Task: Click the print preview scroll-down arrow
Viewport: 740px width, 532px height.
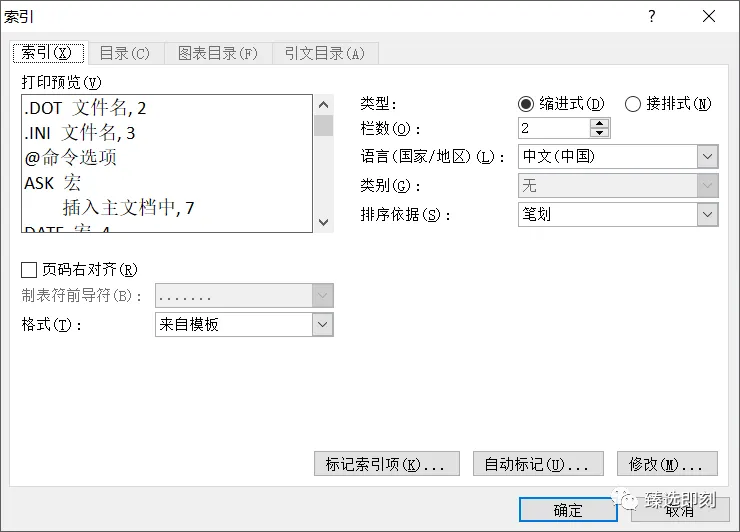Action: [x=324, y=222]
